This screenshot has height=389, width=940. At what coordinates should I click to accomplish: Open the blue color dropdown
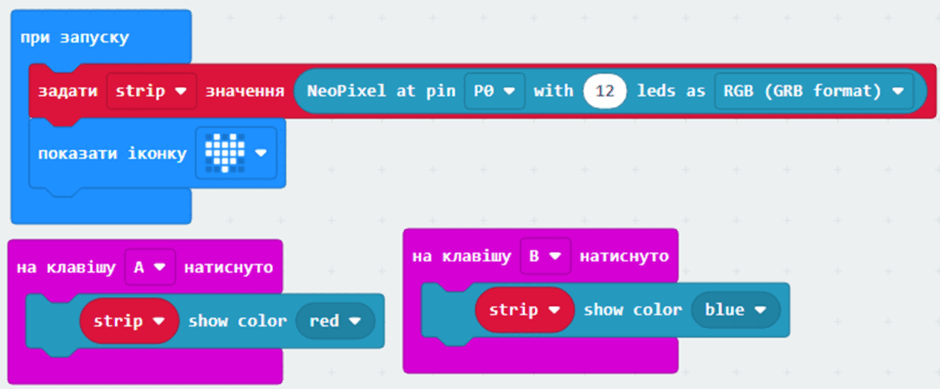point(736,310)
